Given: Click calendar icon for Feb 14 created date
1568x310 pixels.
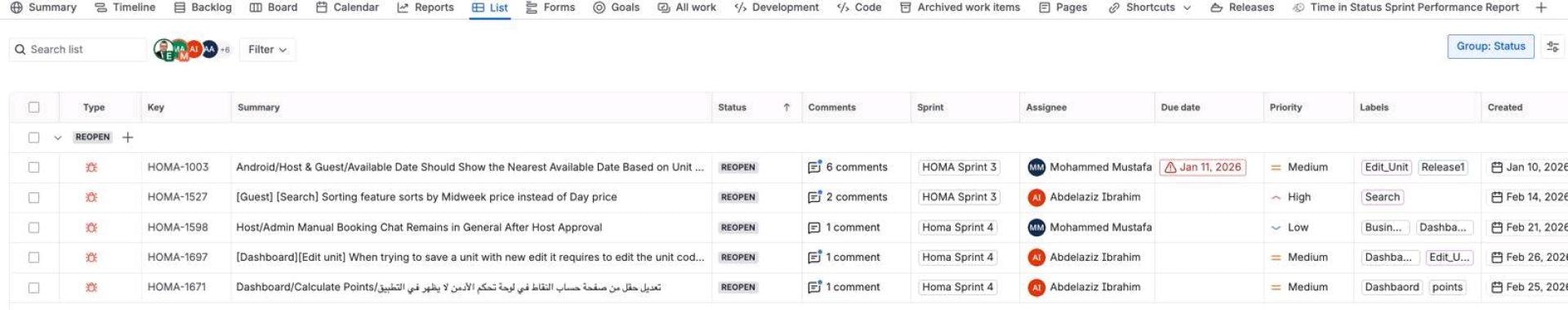Looking at the screenshot, I should point(1496,197).
